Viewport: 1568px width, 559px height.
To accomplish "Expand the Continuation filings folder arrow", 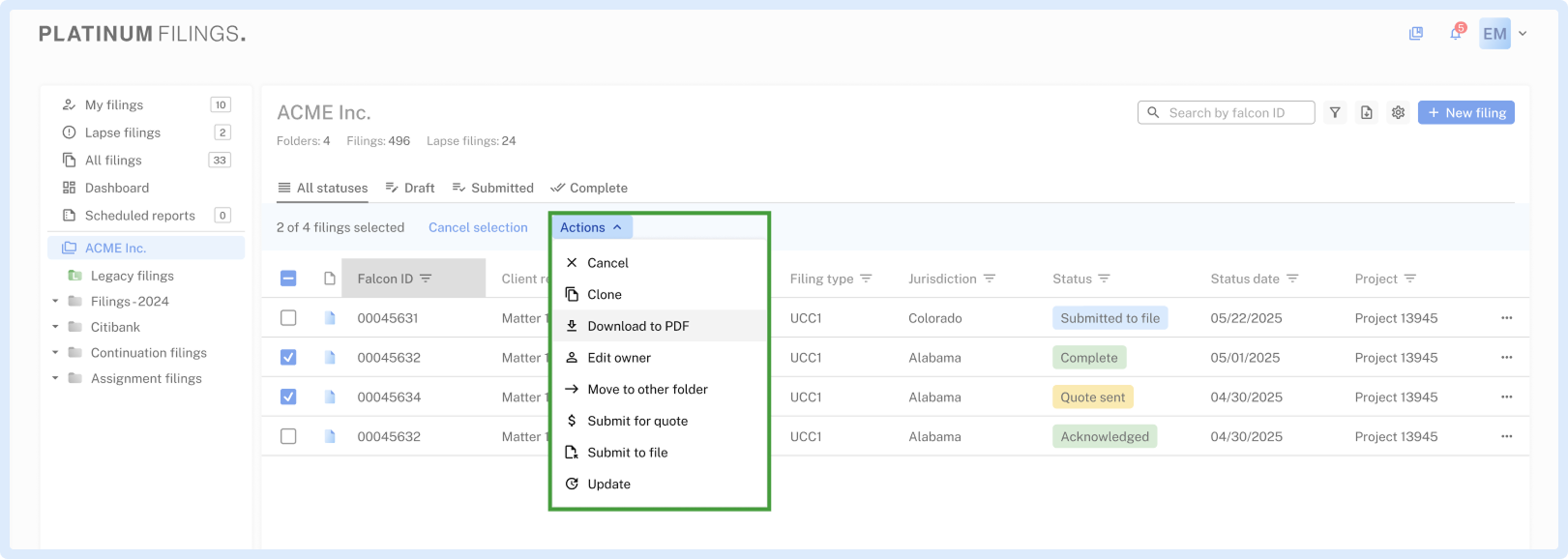I will pyautogui.click(x=55, y=353).
